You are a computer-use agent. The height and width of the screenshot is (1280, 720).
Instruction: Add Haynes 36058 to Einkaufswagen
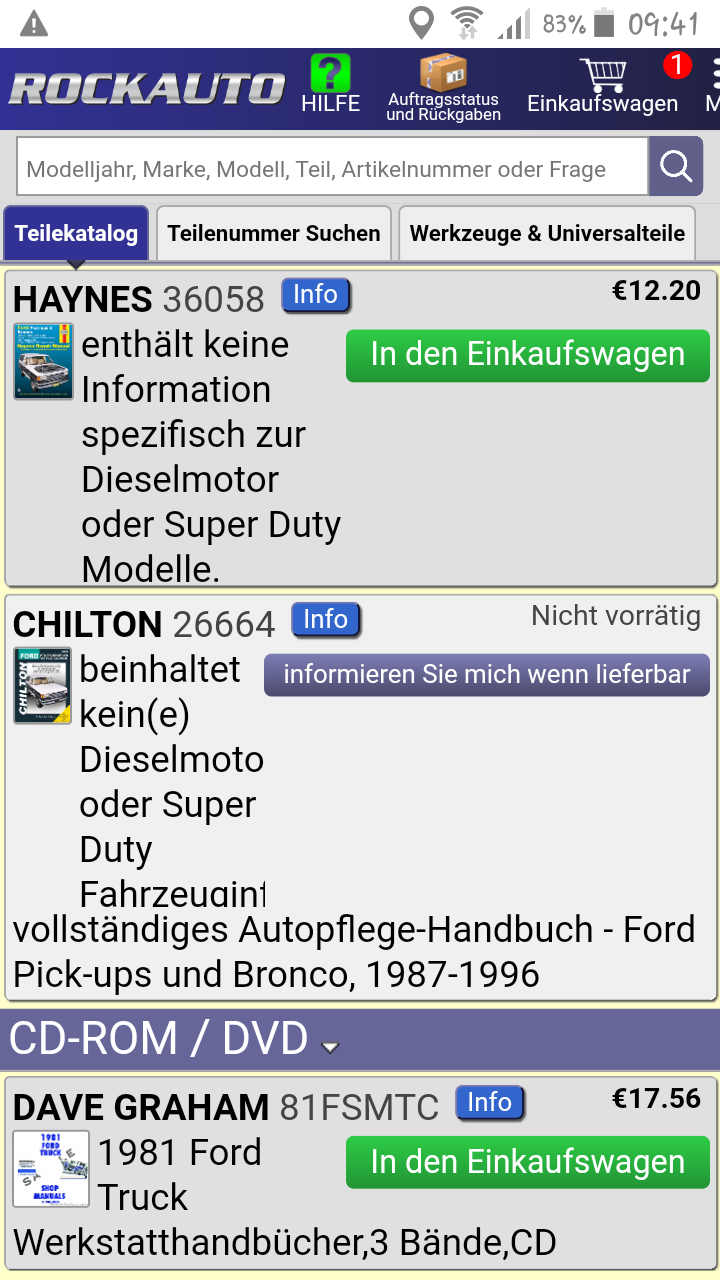(x=528, y=355)
